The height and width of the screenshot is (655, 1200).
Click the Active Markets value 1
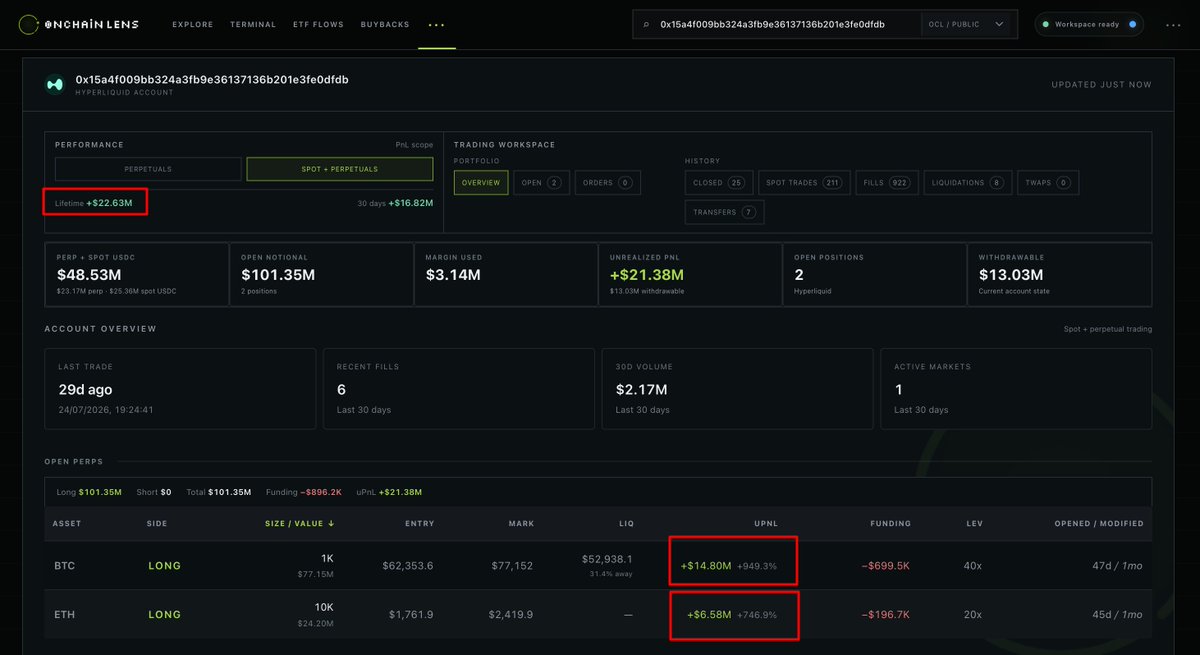pyautogui.click(x=898, y=390)
